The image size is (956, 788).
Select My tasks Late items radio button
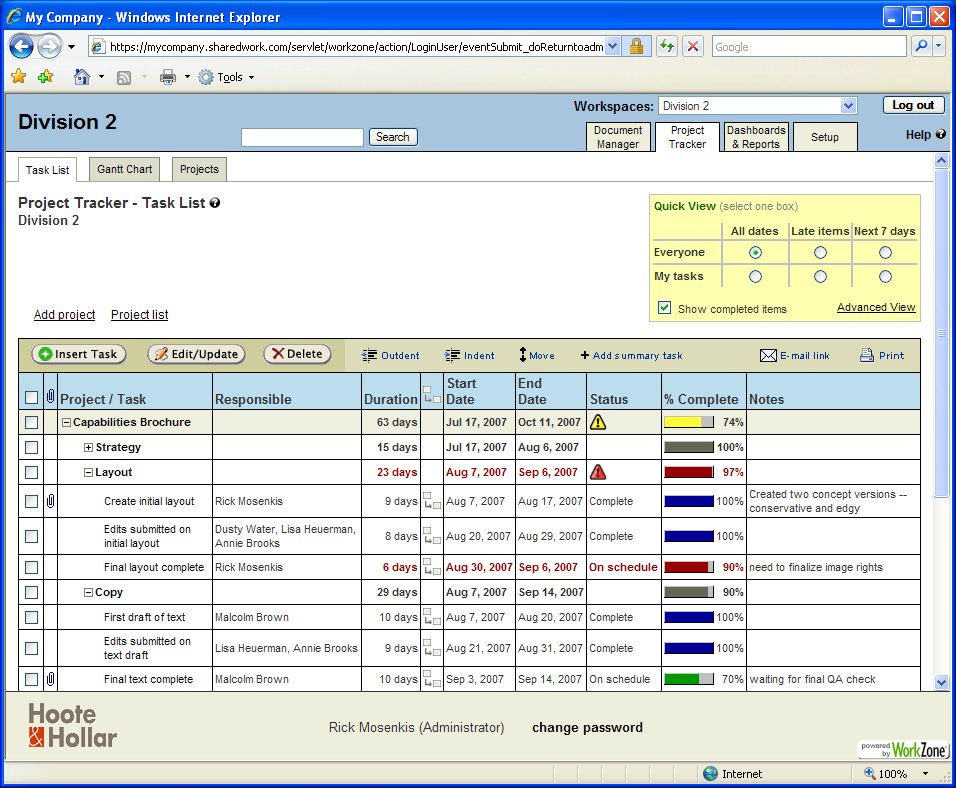pos(820,277)
